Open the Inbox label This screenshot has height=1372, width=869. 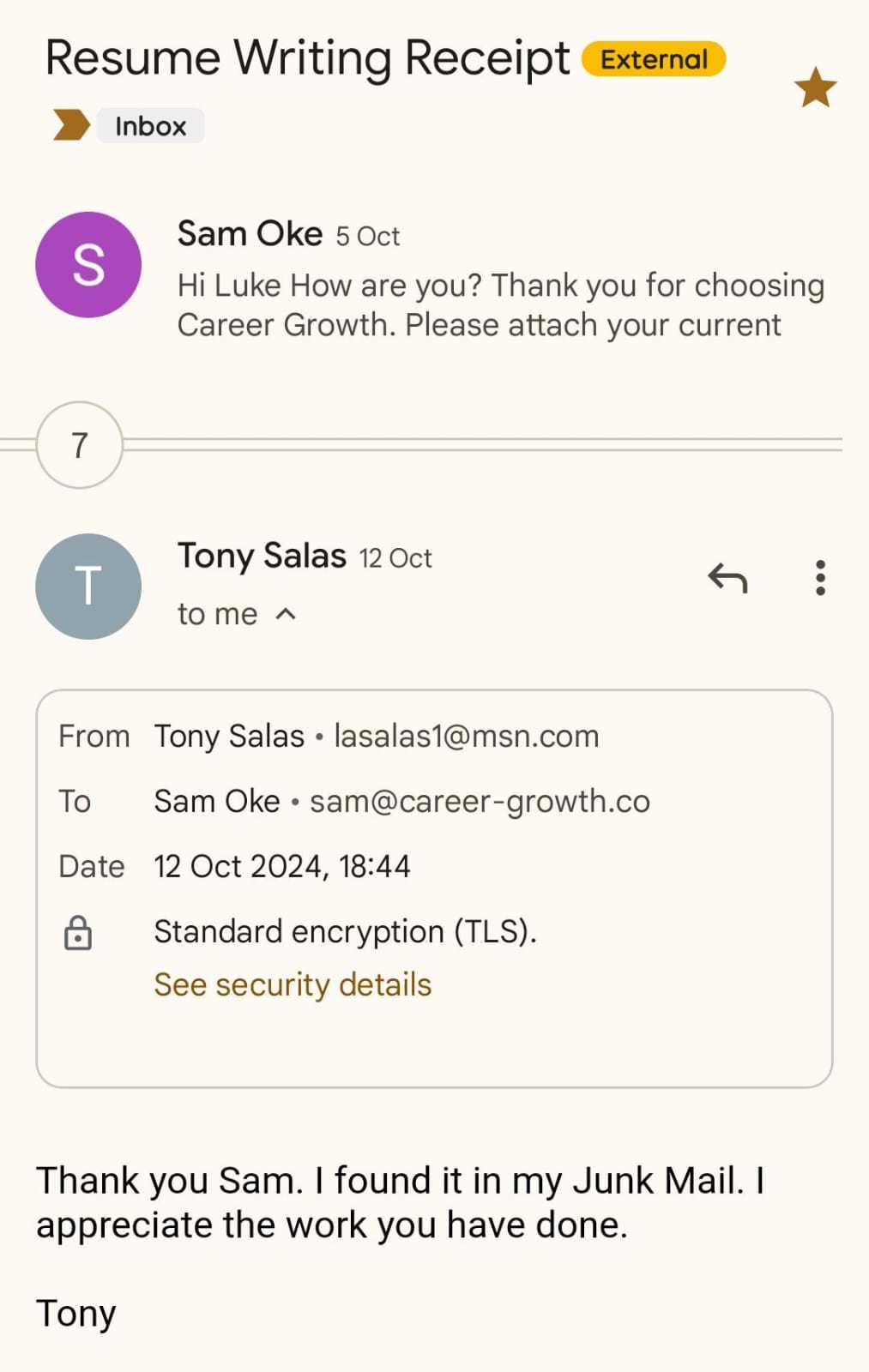[150, 126]
